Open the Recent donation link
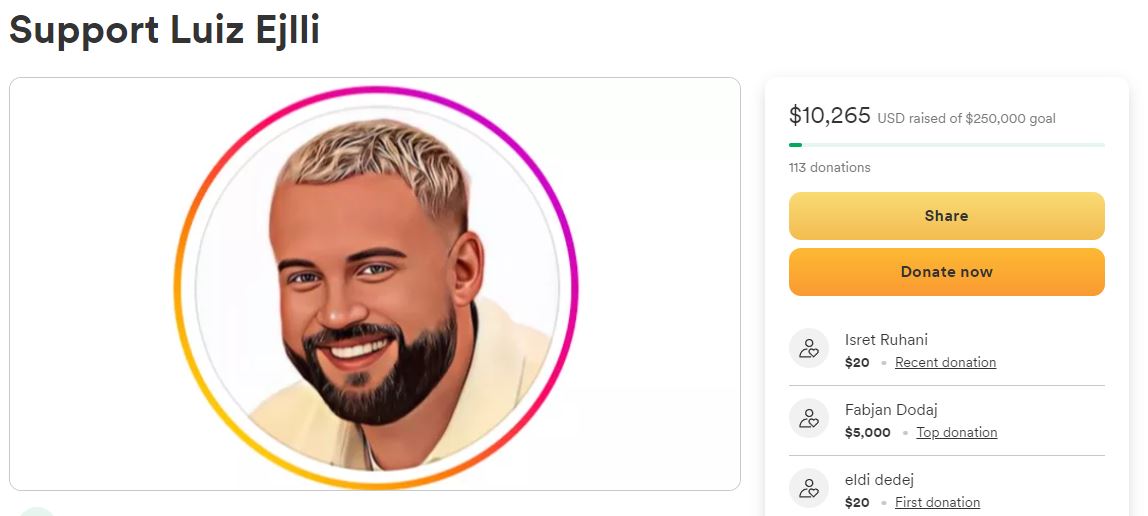 coord(945,362)
